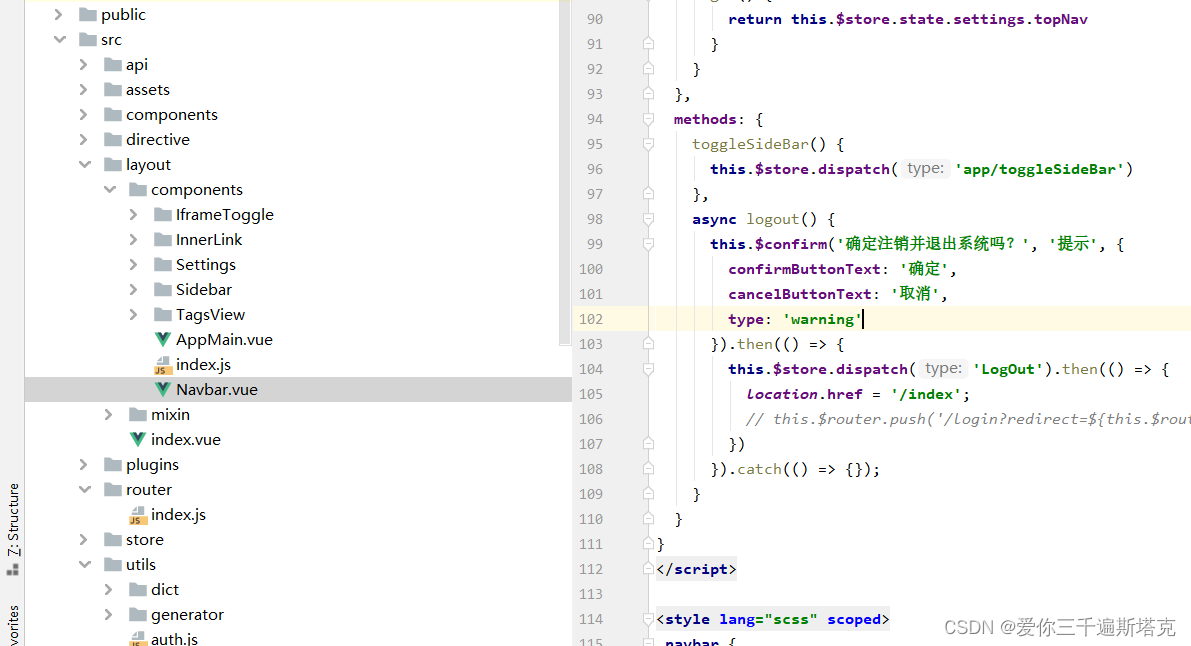Collapse the layout folder
1191x646 pixels.
click(x=85, y=165)
